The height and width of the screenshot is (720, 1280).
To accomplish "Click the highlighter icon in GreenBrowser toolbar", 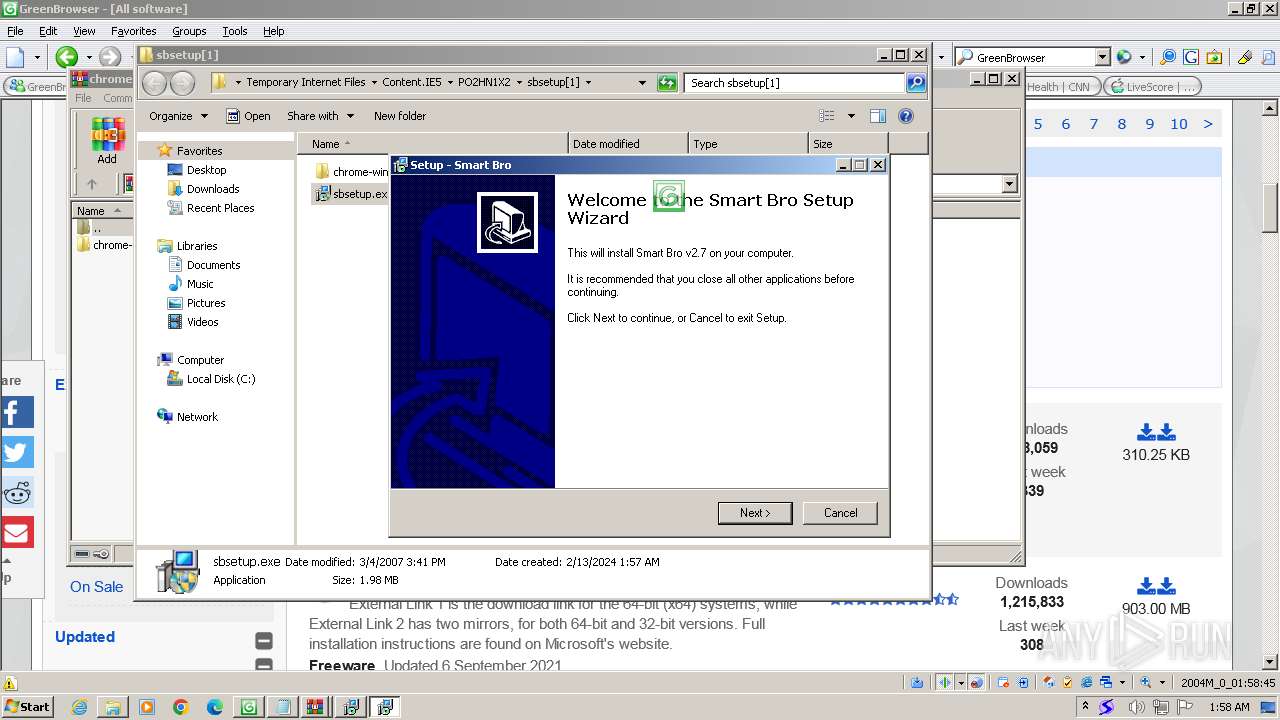I will [1244, 57].
